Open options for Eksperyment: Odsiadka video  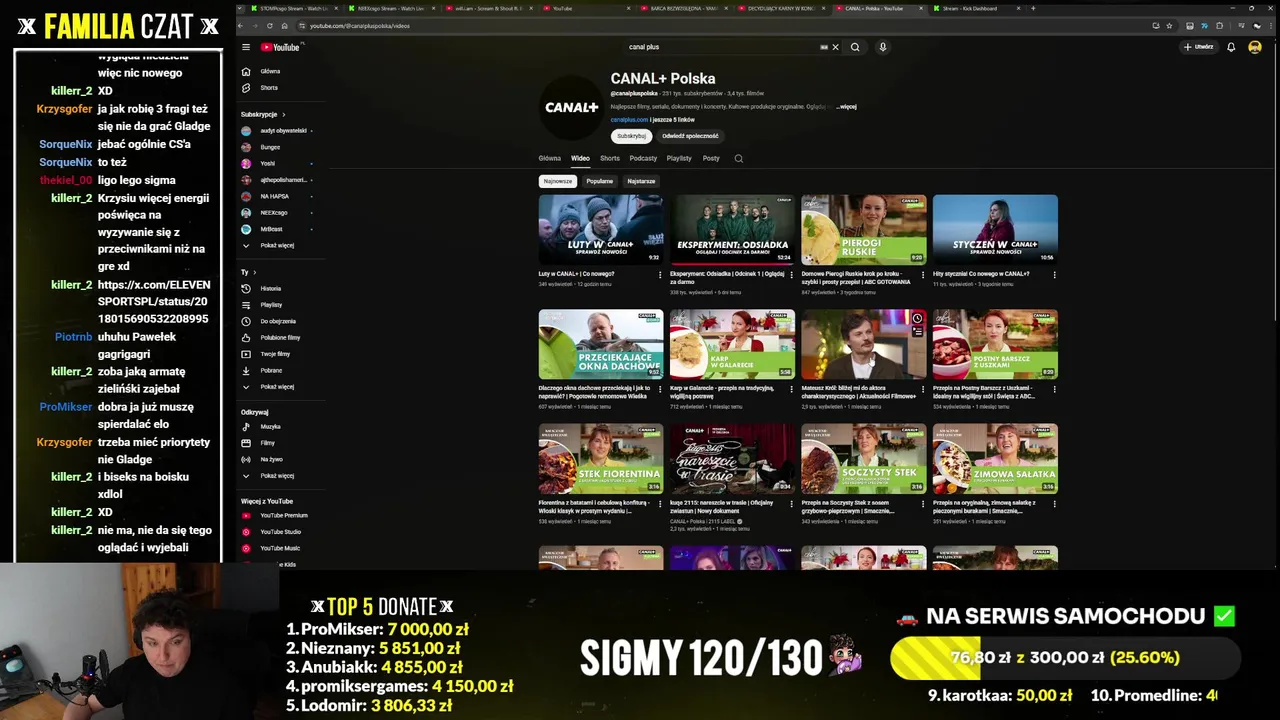(x=791, y=275)
